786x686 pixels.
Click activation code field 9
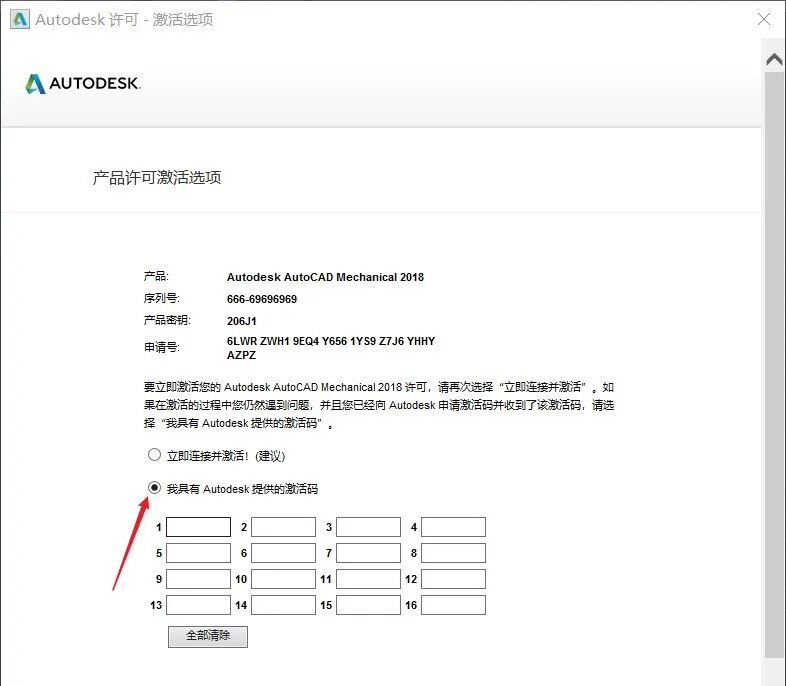click(199, 579)
